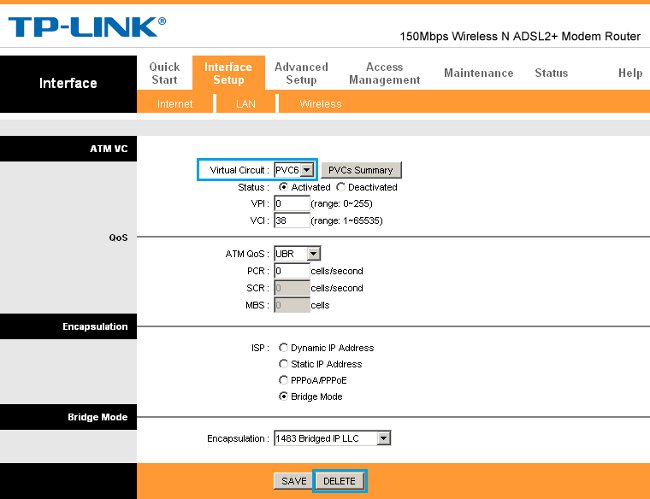Open the Status tab
This screenshot has height=499, width=650.
[551, 73]
